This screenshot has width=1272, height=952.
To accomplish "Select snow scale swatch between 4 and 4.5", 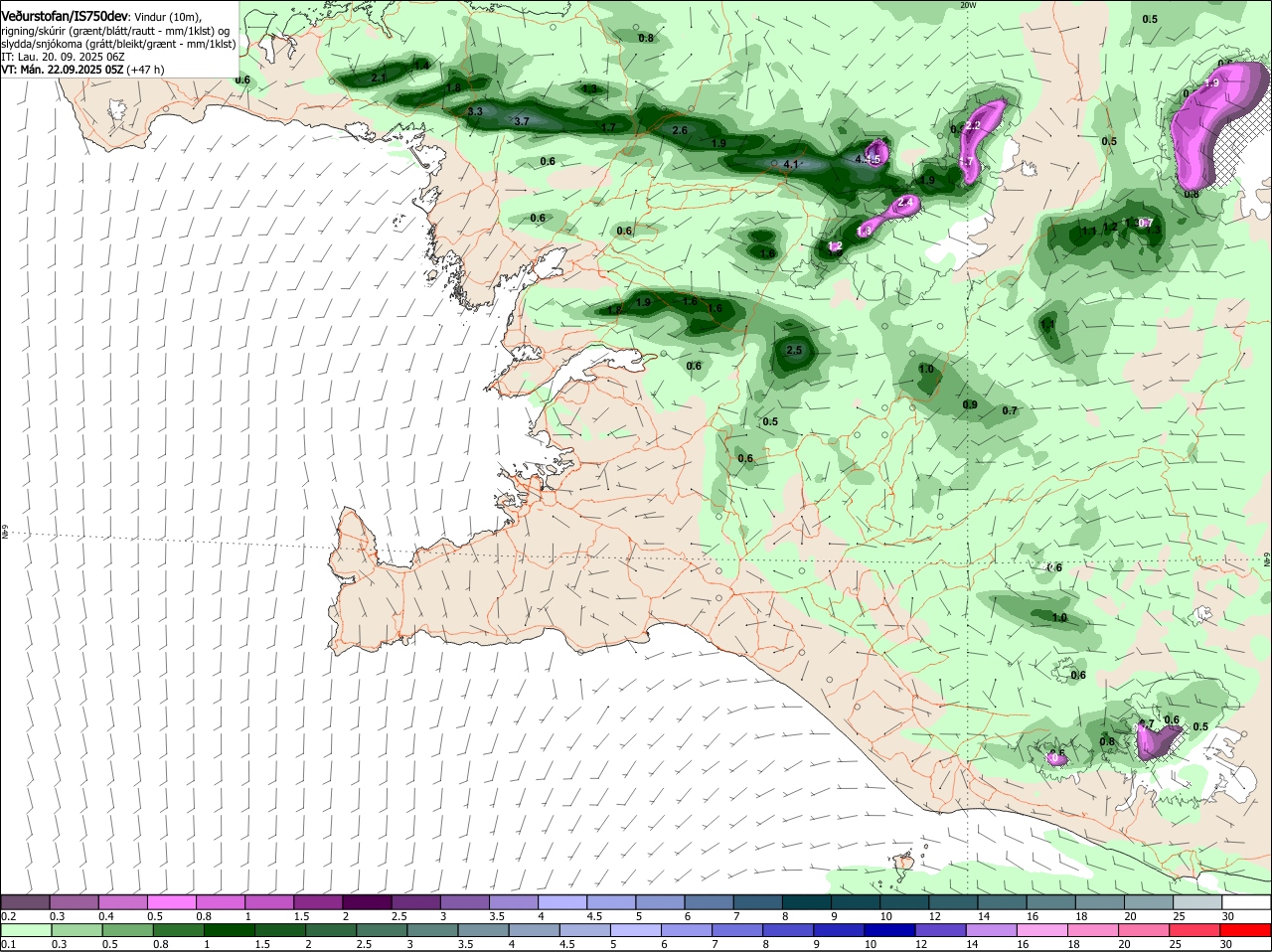I will point(563,901).
